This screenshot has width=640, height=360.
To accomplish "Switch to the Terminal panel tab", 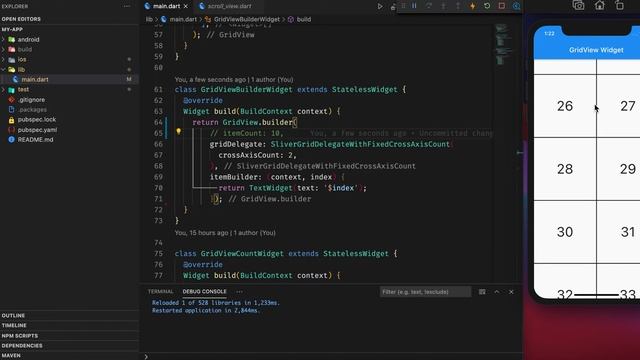I will (160, 291).
